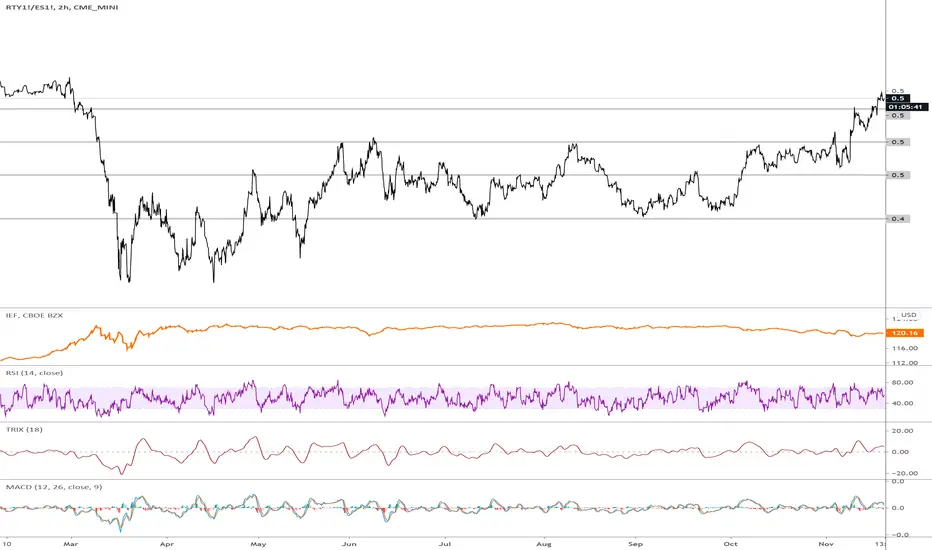Select the IEF, CBOE BZX pane label
932x550 pixels.
(34, 315)
